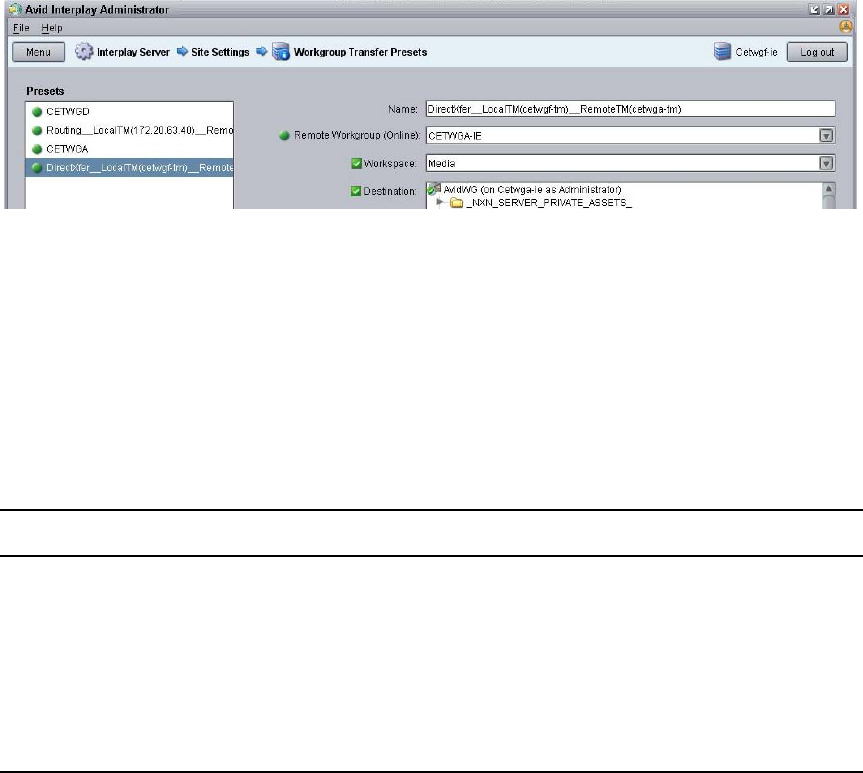Select the AvidWG root tree node
Image resolution: width=863 pixels, height=773 pixels.
point(532,189)
